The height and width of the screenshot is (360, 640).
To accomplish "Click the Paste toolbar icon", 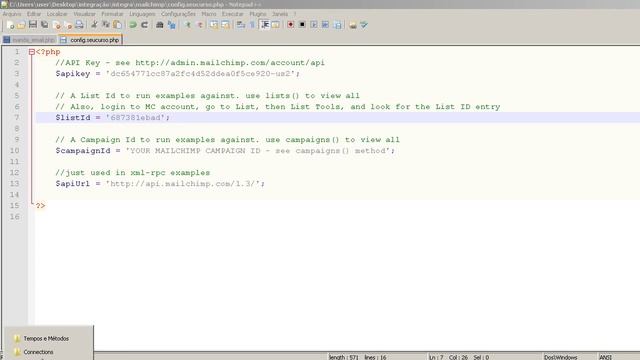I will [117, 25].
